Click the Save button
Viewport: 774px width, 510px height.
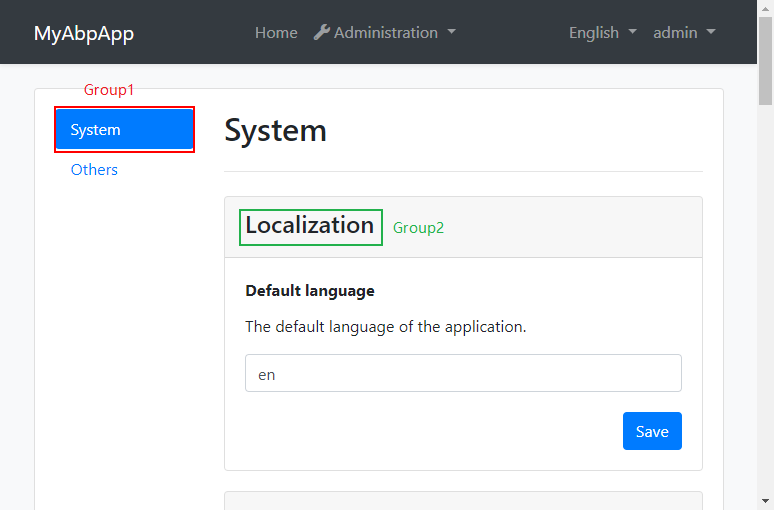tap(652, 431)
